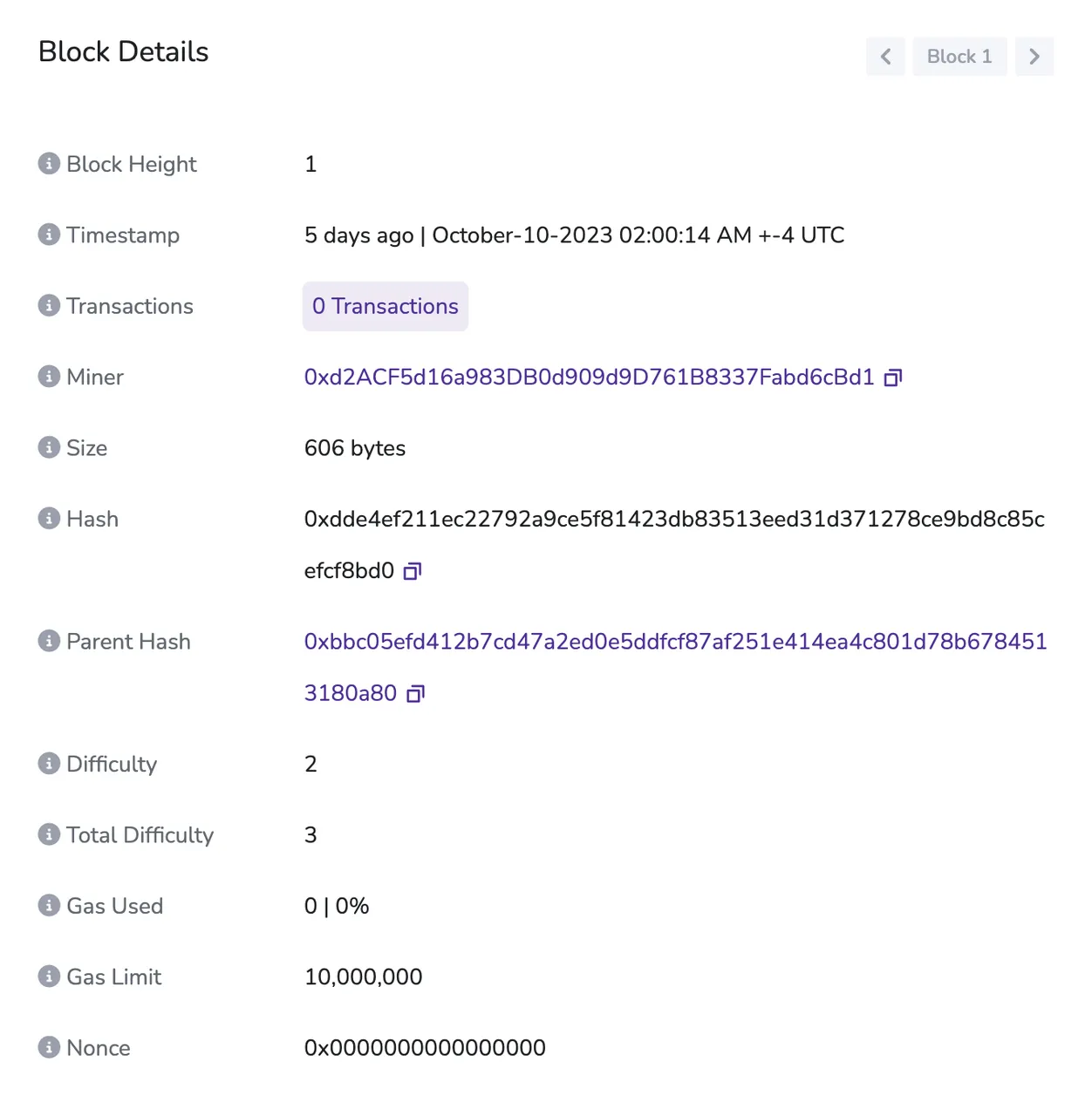Click the info icon beside Transactions label
This screenshot has height=1116, width=1092.
49,305
